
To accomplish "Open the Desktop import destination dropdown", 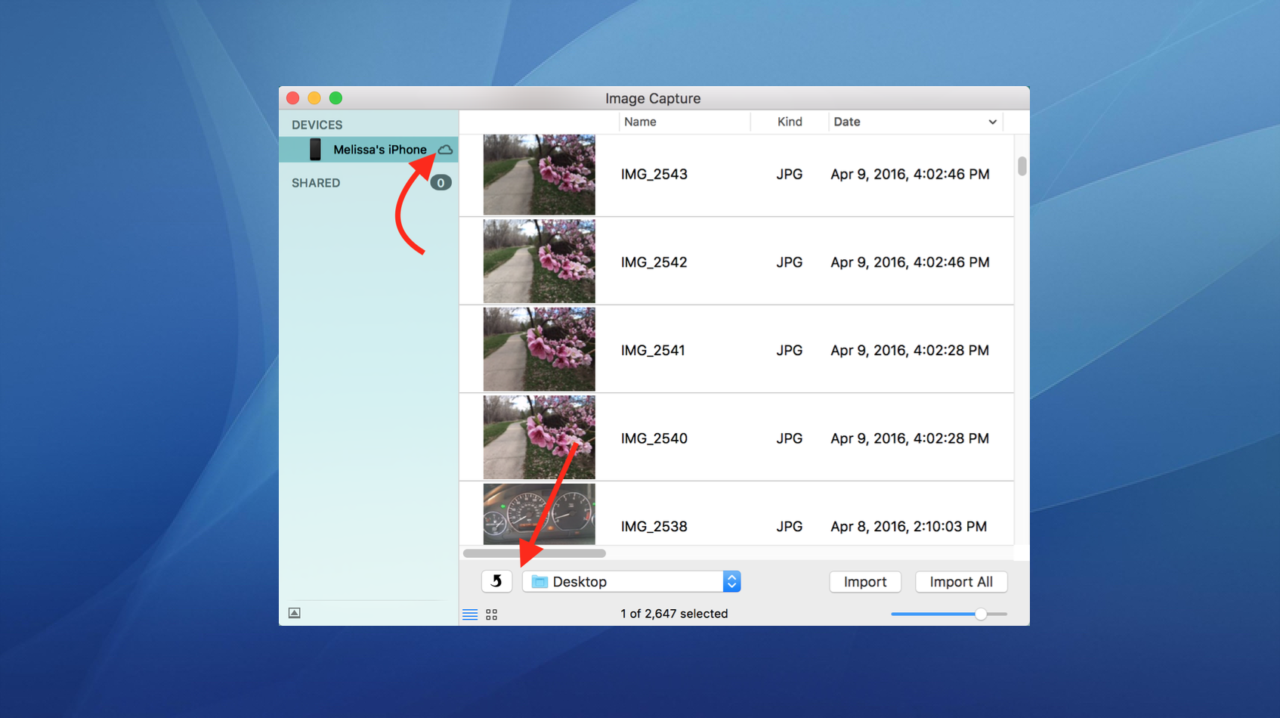I will [631, 581].
